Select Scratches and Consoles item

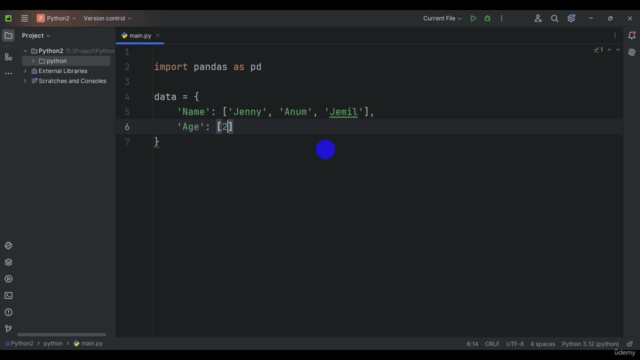point(72,81)
